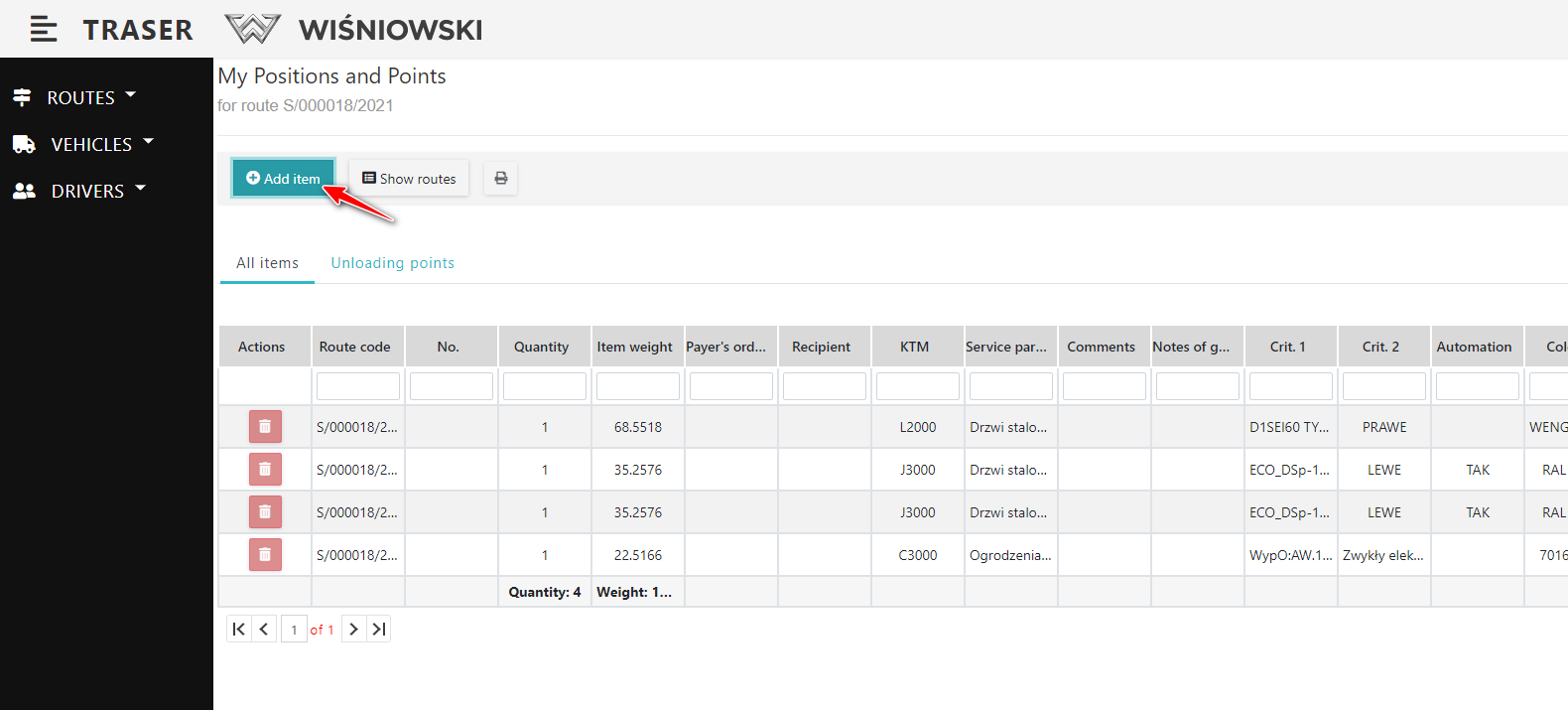Delete the row with KTM C3000
The height and width of the screenshot is (710, 1568).
point(265,555)
